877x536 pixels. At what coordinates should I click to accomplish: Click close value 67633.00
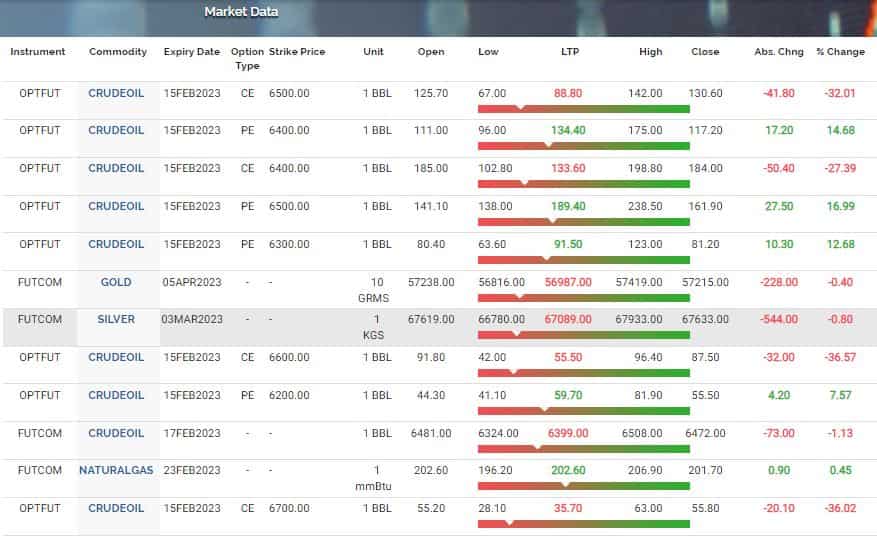tap(705, 319)
